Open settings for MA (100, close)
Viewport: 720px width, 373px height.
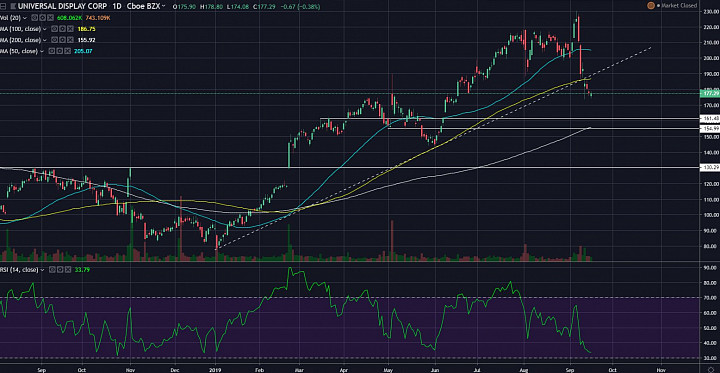click(62, 29)
